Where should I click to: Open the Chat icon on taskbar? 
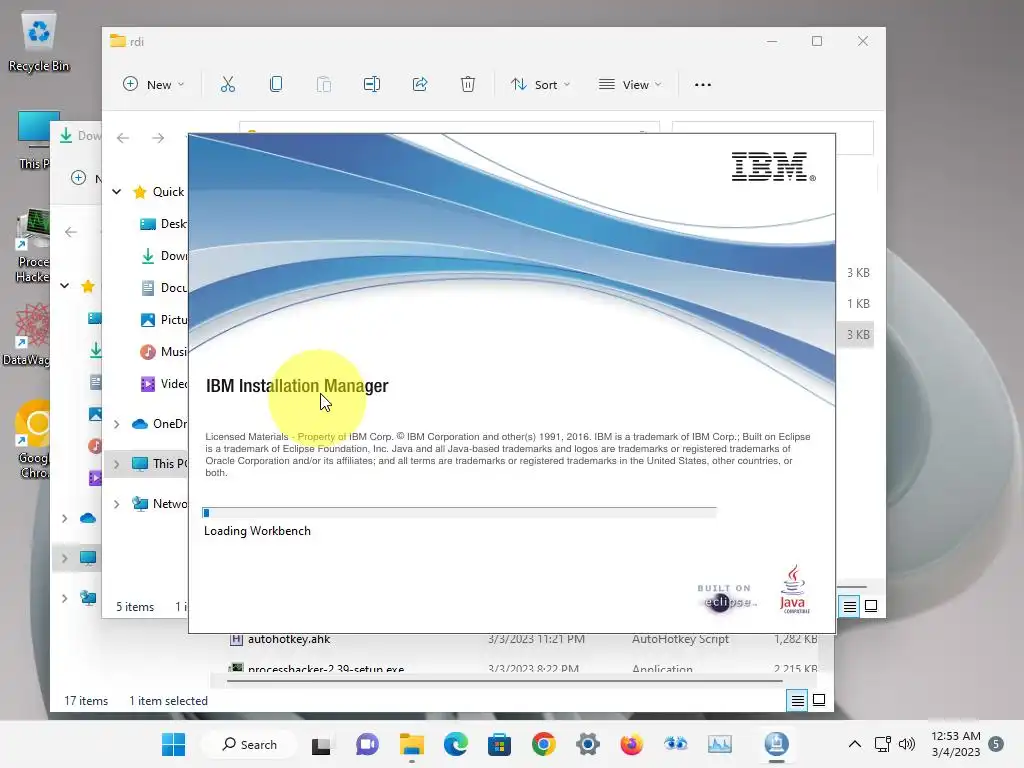tap(367, 744)
